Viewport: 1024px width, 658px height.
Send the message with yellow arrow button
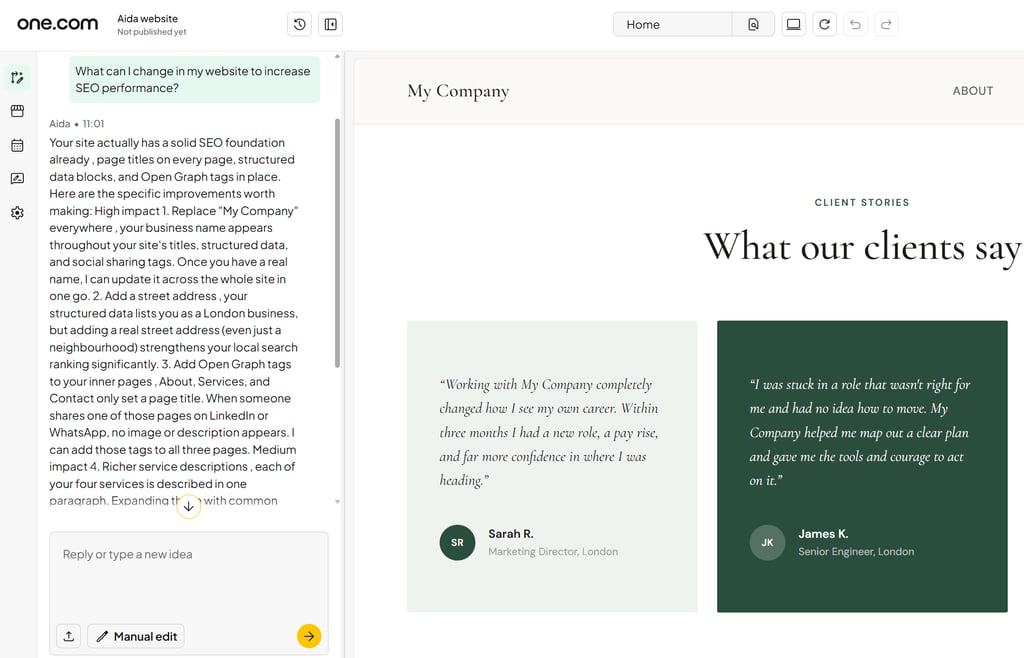pyautogui.click(x=309, y=636)
